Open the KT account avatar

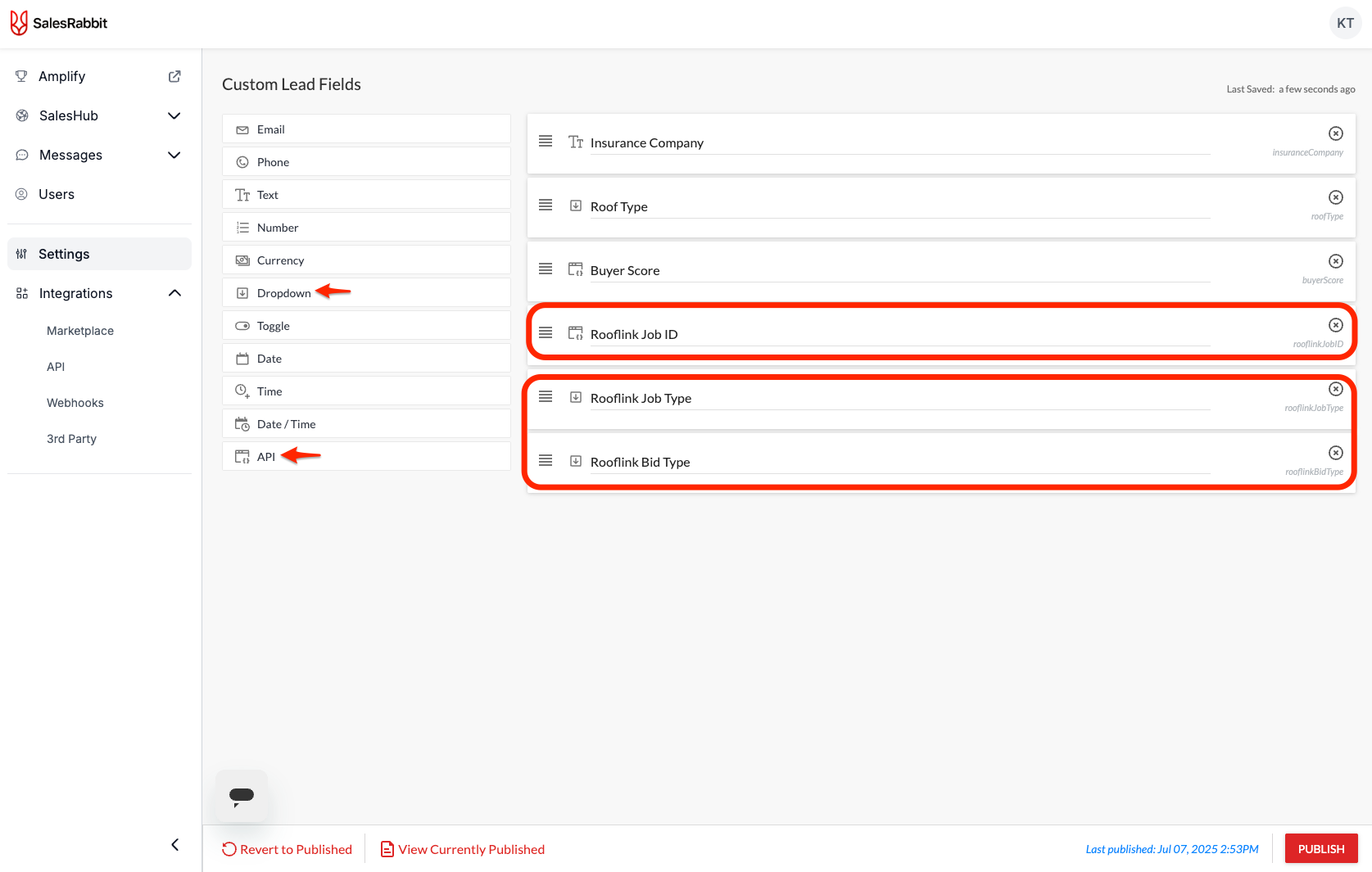[x=1345, y=23]
